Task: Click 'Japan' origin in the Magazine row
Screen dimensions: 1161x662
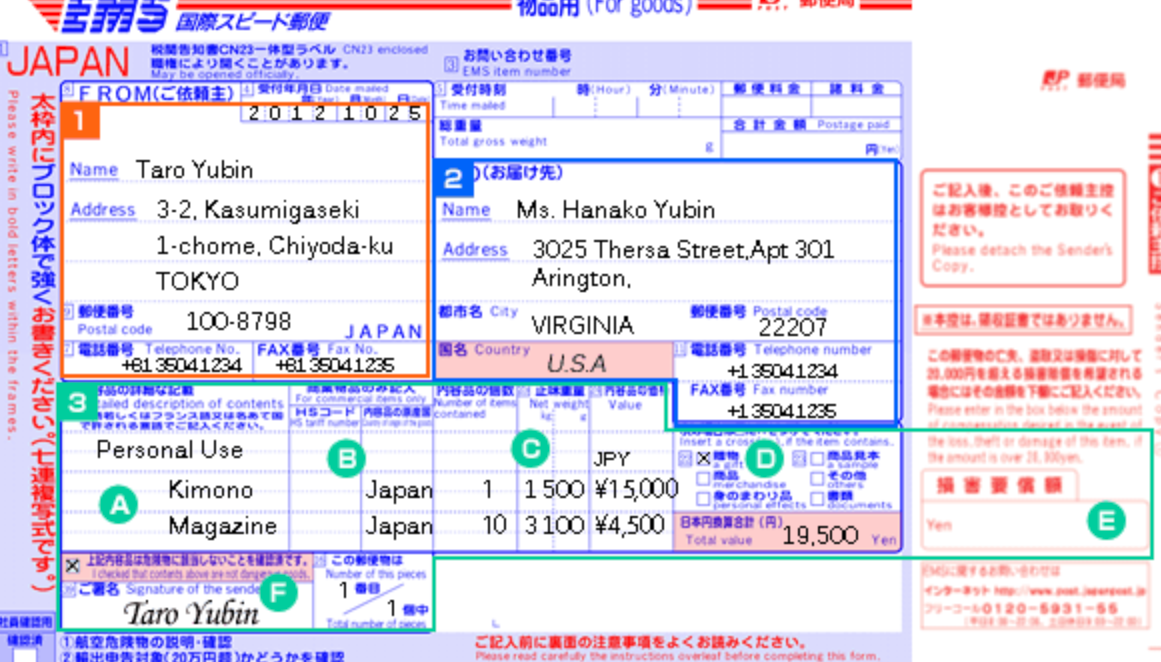Action: (398, 526)
